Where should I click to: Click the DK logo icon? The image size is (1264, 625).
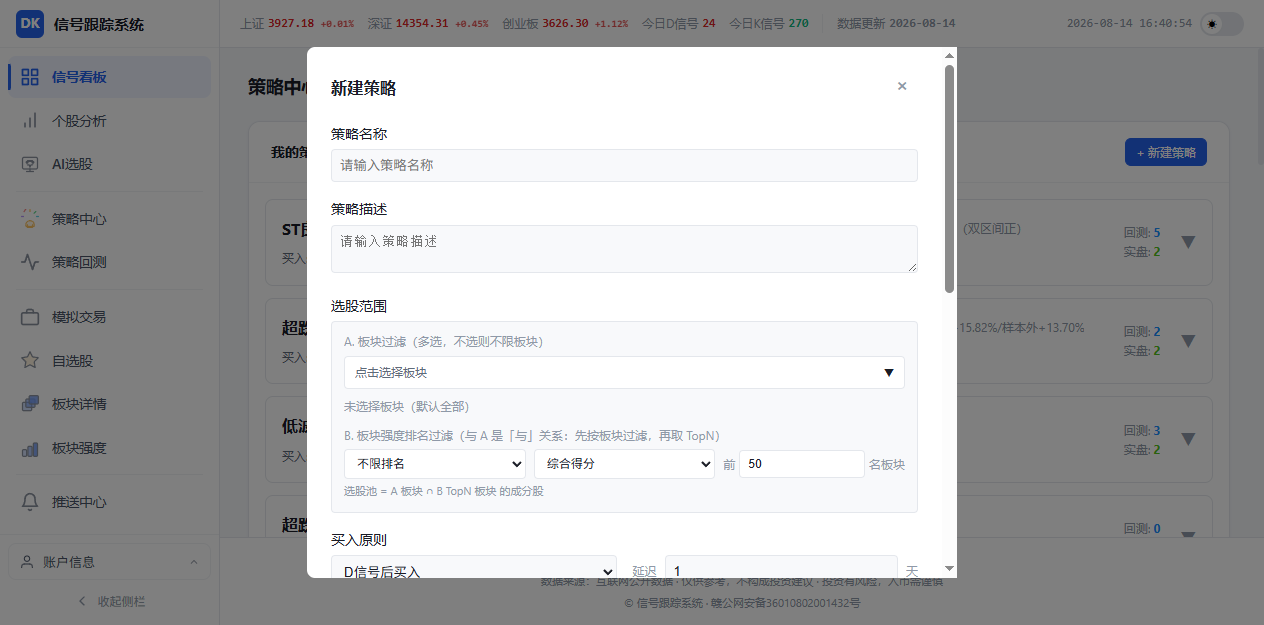(30, 24)
